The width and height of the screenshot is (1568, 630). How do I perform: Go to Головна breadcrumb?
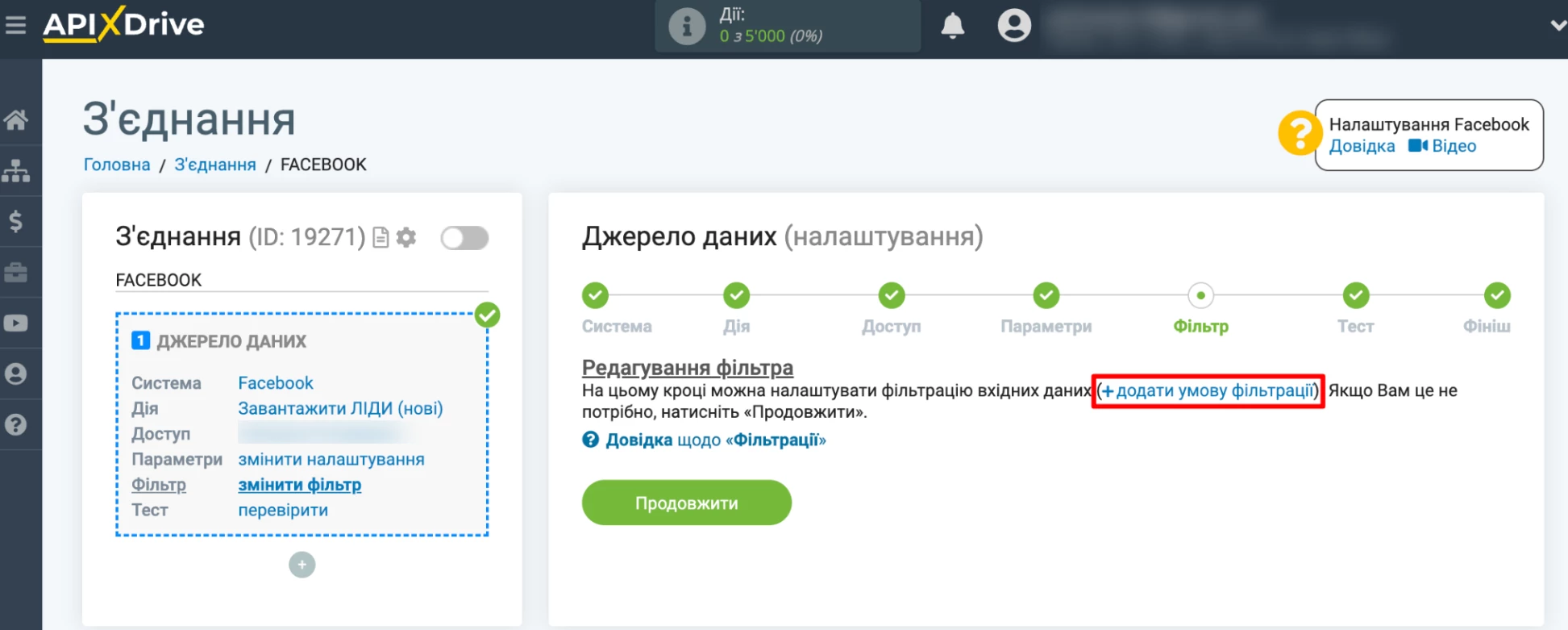[117, 165]
